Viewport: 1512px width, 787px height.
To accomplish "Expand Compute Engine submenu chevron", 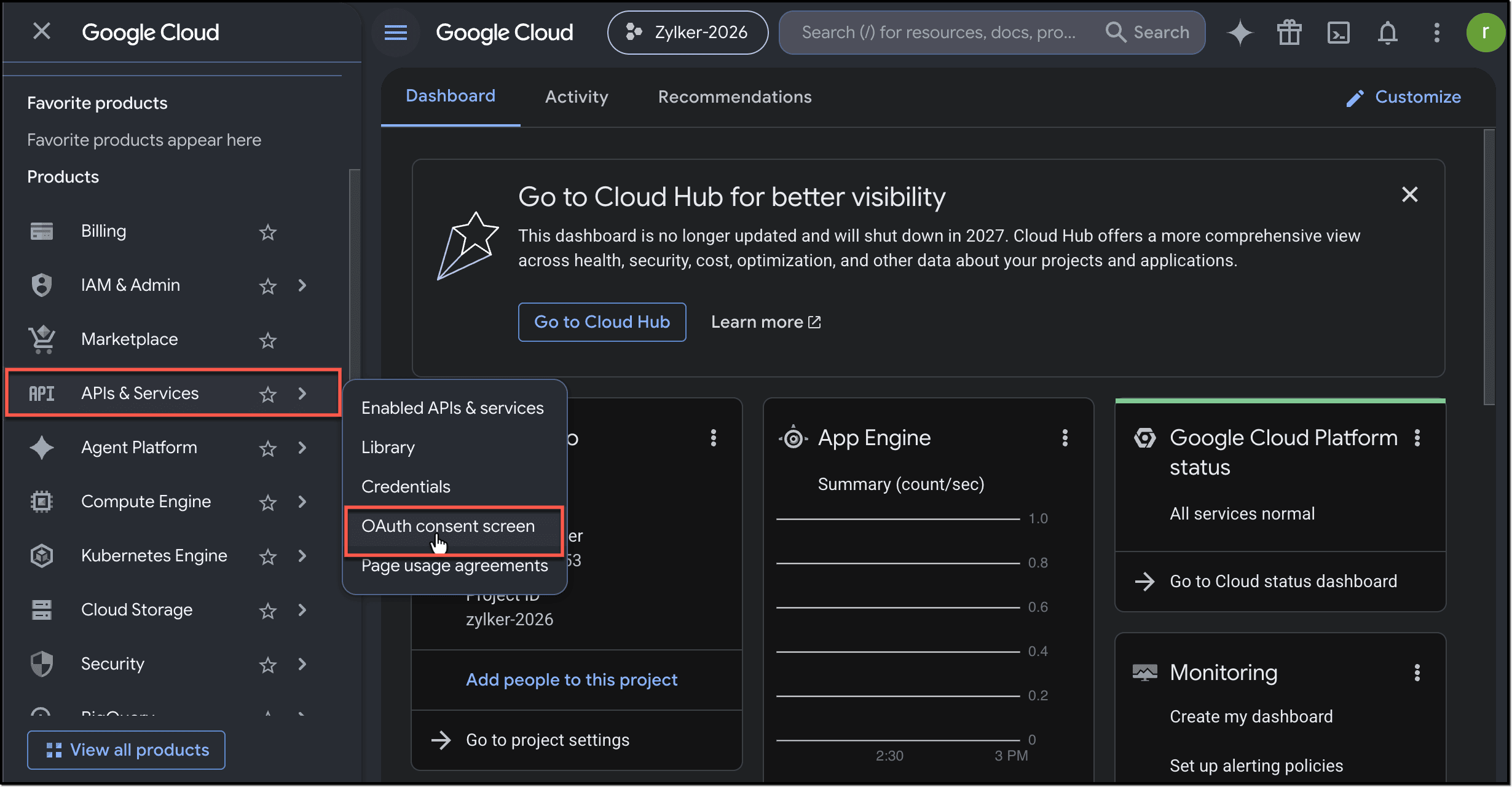I will pyautogui.click(x=302, y=502).
